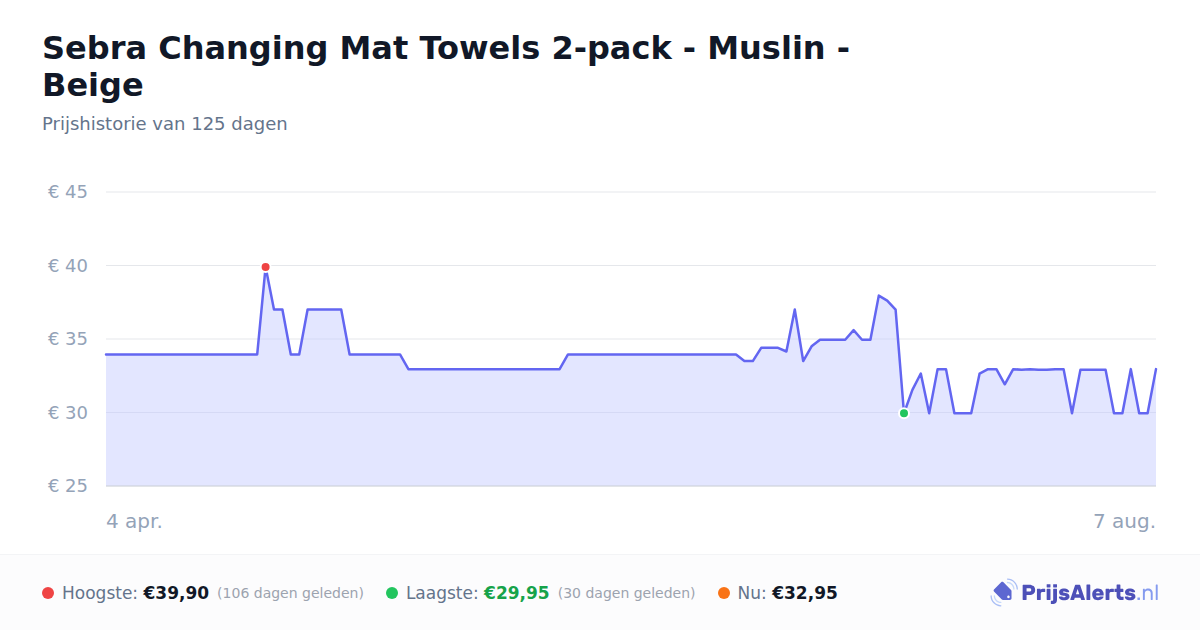Click the € 40 axis label
The image size is (1200, 630).
pos(68,265)
